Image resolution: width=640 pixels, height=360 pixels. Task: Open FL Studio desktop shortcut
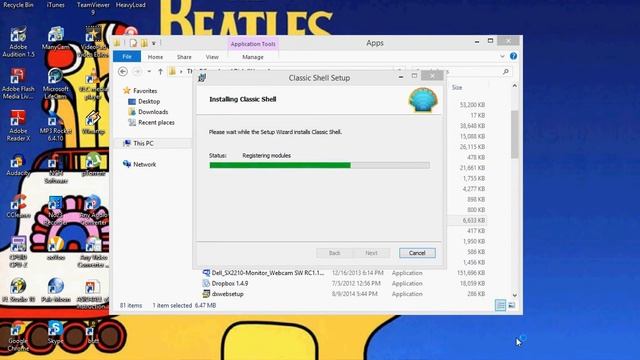click(x=18, y=290)
